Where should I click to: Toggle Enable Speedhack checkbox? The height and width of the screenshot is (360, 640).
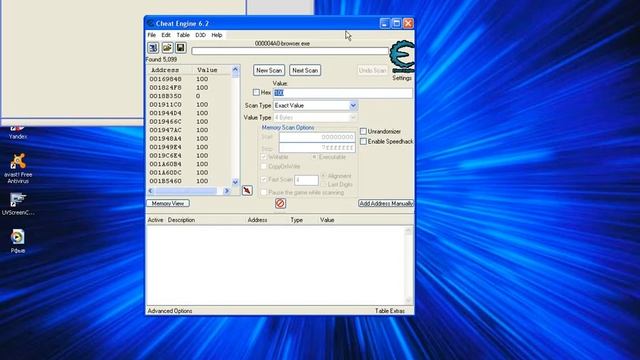(x=363, y=141)
